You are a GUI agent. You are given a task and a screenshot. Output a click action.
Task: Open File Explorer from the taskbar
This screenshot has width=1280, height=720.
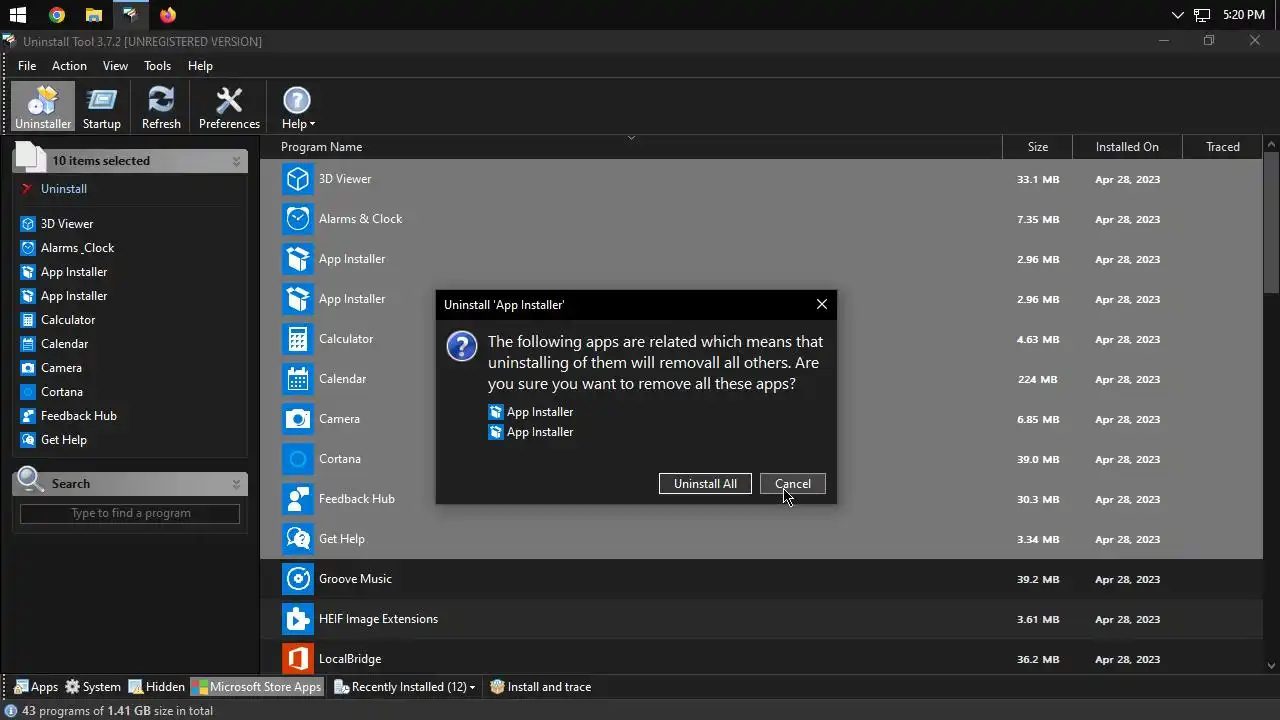pyautogui.click(x=93, y=15)
